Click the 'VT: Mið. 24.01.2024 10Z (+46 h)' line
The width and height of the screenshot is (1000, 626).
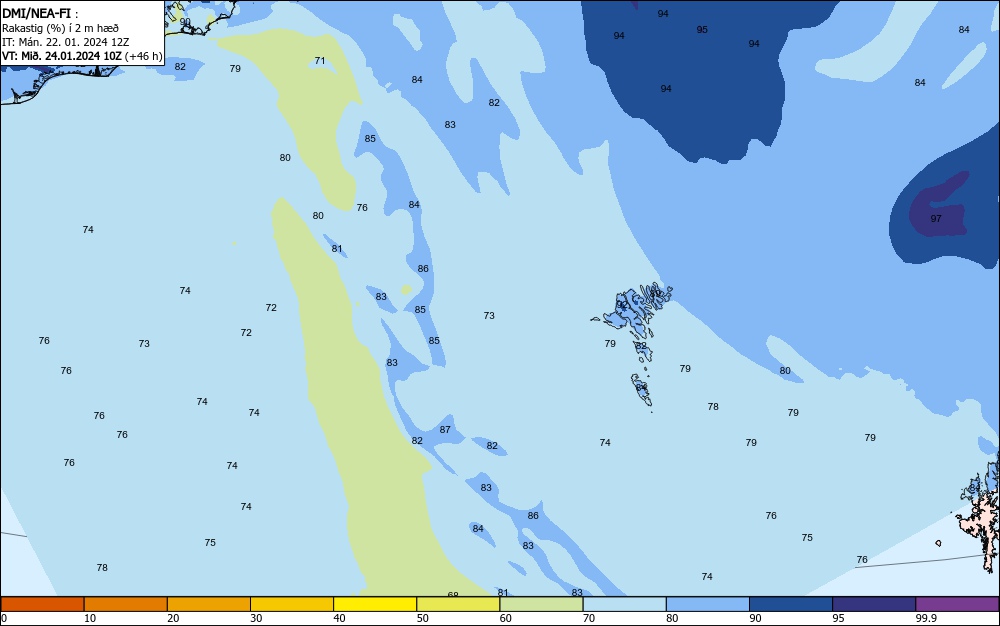[82, 56]
